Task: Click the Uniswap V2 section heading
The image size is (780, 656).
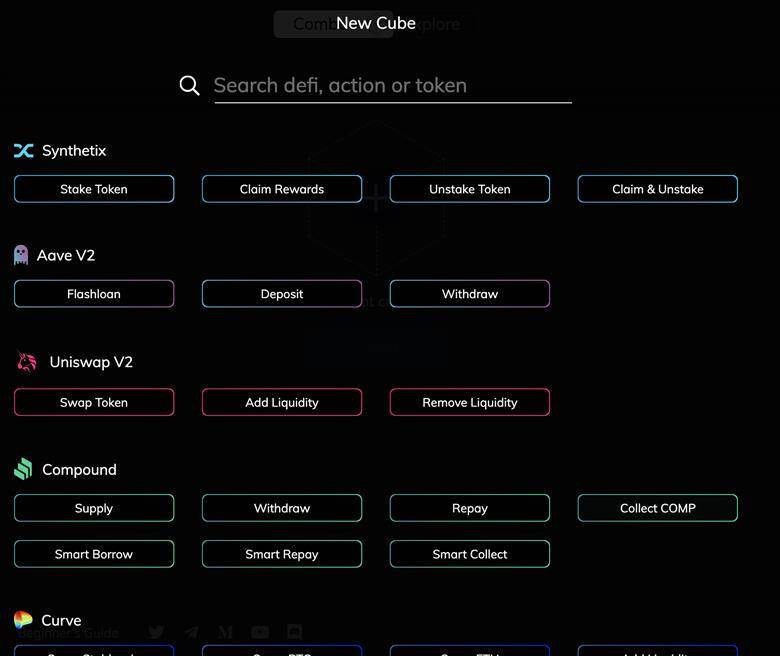Action: coord(91,363)
